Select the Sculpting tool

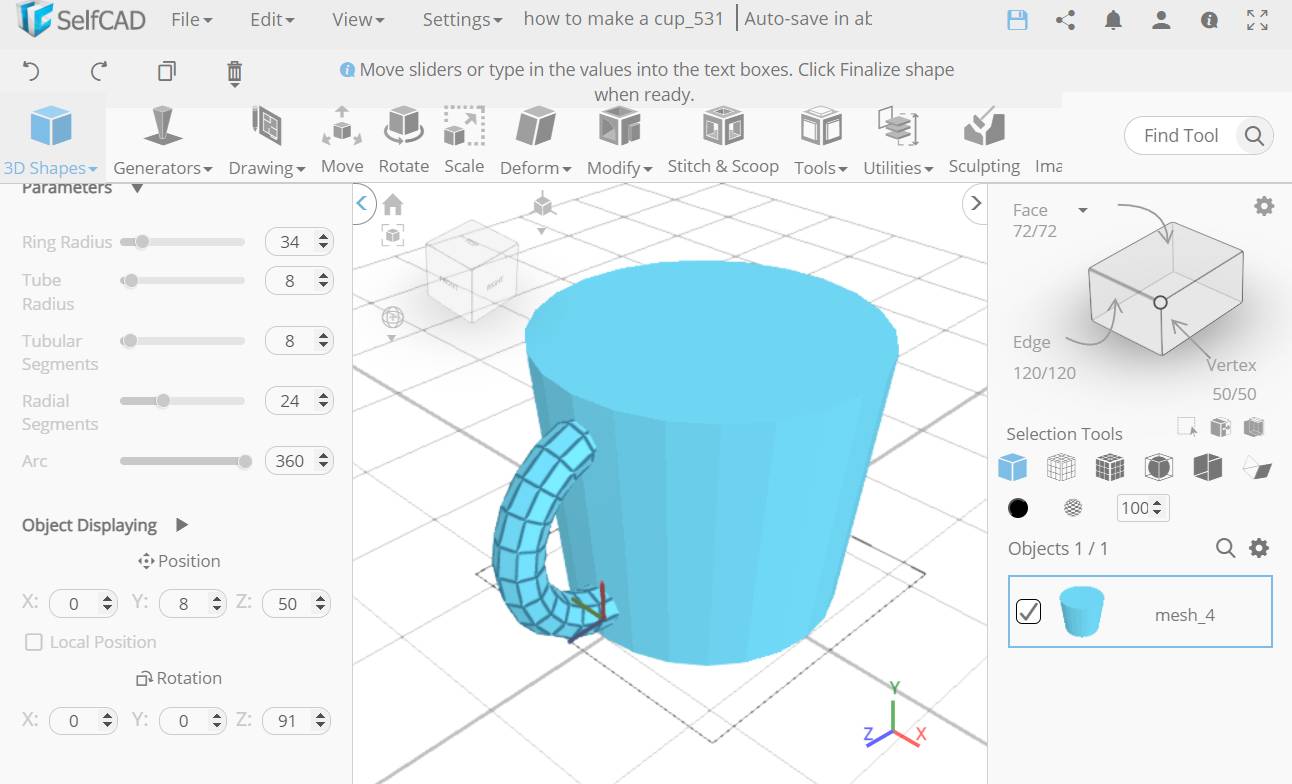click(983, 140)
